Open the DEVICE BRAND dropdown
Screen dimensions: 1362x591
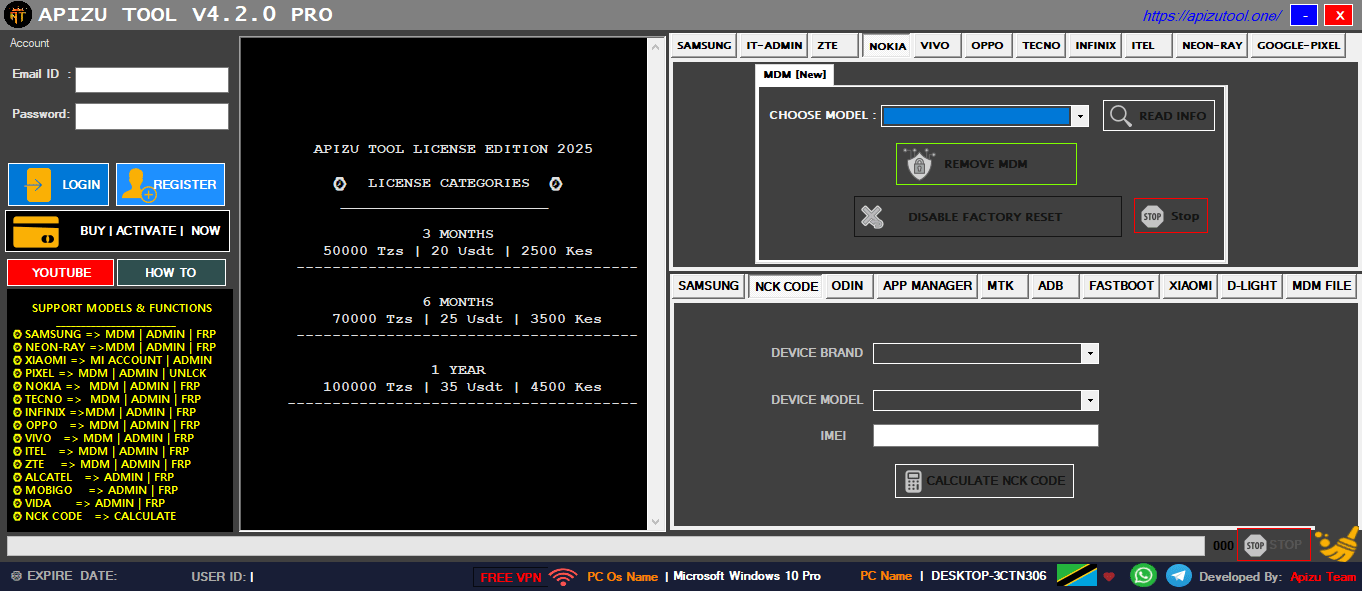pyautogui.click(x=1088, y=353)
